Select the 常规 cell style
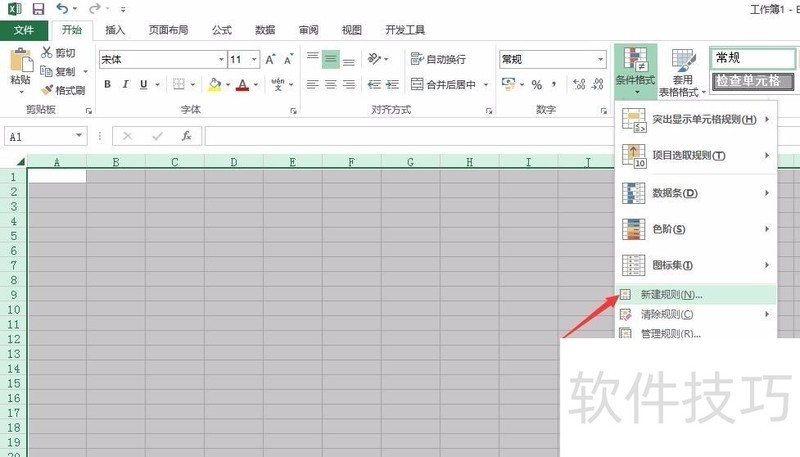The width and height of the screenshot is (800, 457). (x=752, y=58)
